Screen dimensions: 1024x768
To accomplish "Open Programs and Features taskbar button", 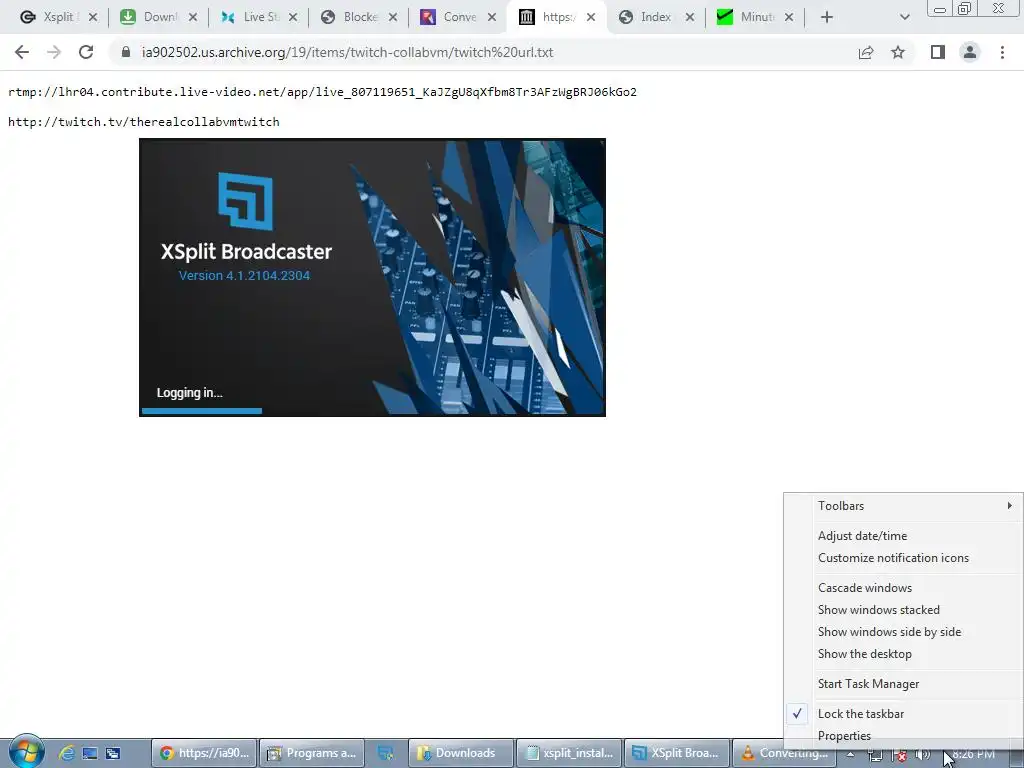I will click(312, 753).
